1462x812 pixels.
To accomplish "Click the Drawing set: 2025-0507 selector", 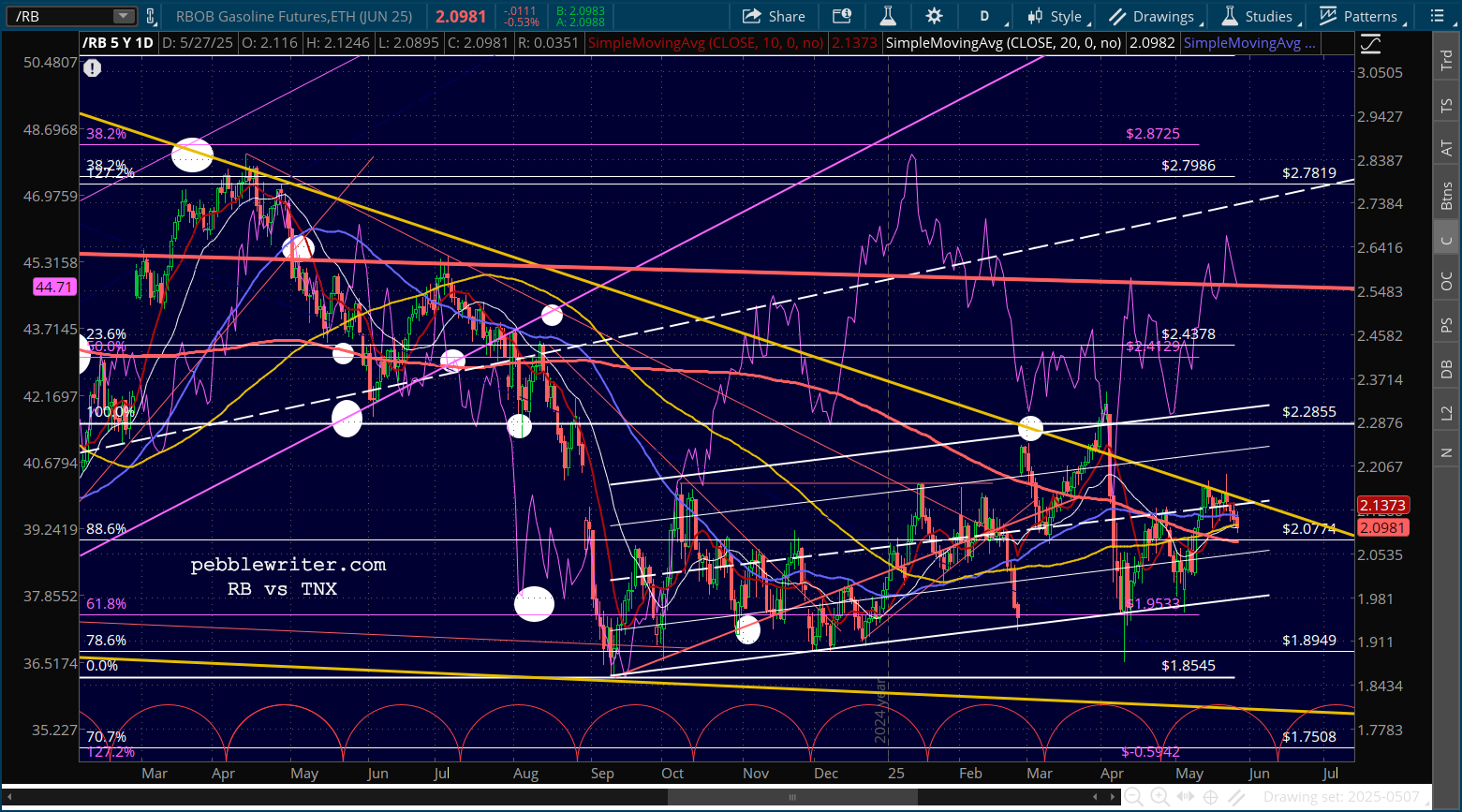I will (x=1341, y=797).
